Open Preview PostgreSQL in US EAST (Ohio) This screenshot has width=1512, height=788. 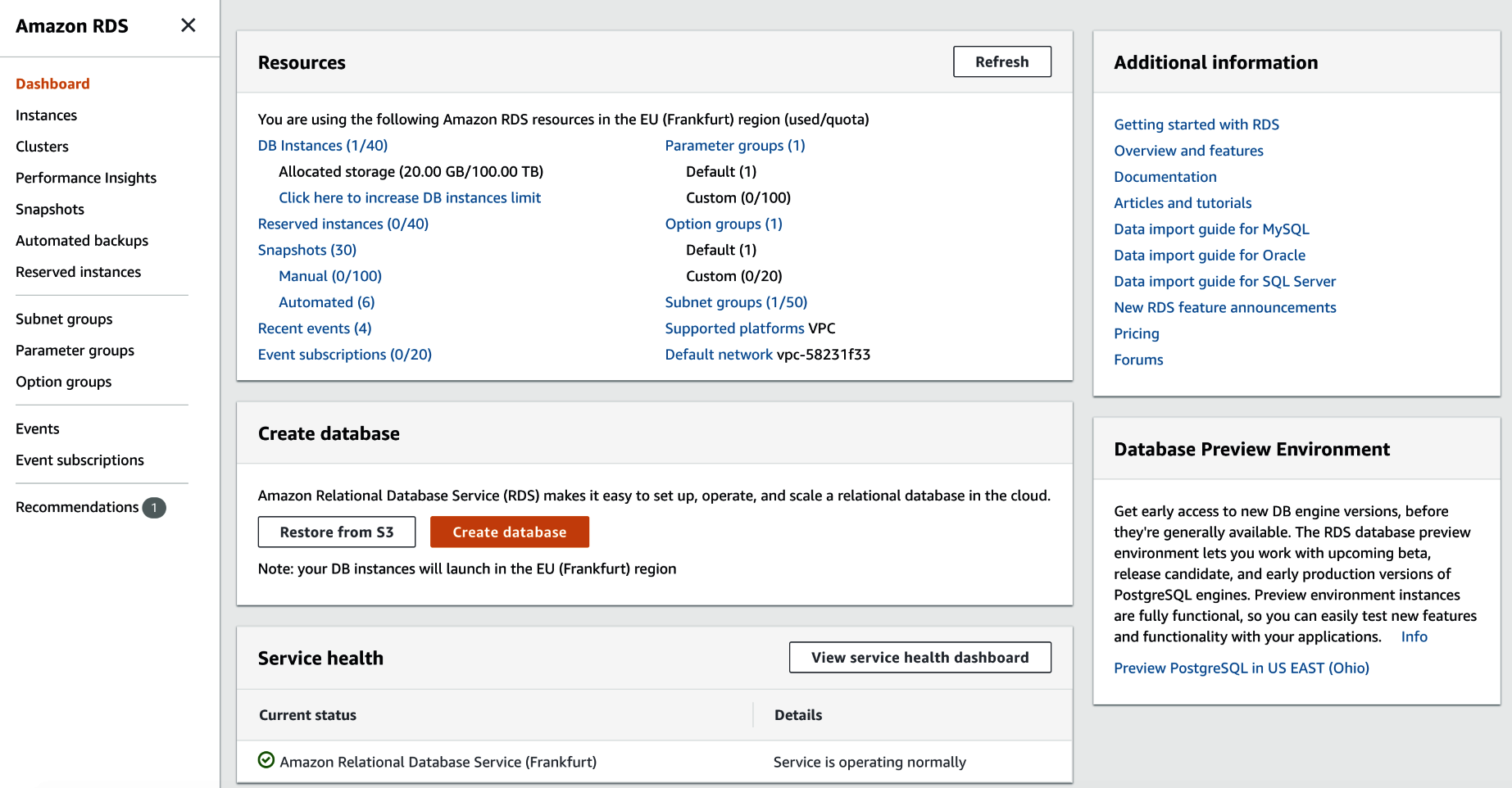click(x=1241, y=668)
